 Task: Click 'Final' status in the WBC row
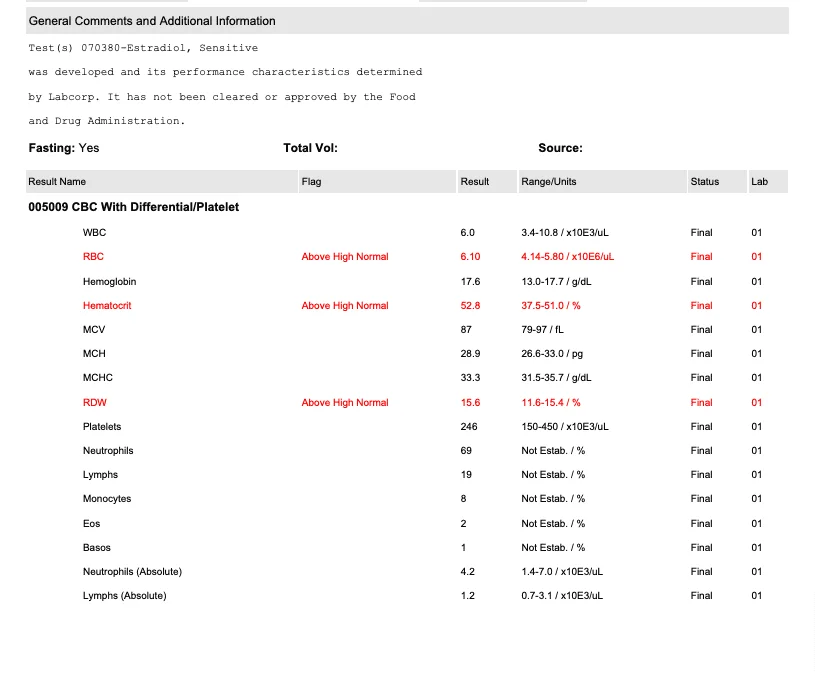coord(701,232)
